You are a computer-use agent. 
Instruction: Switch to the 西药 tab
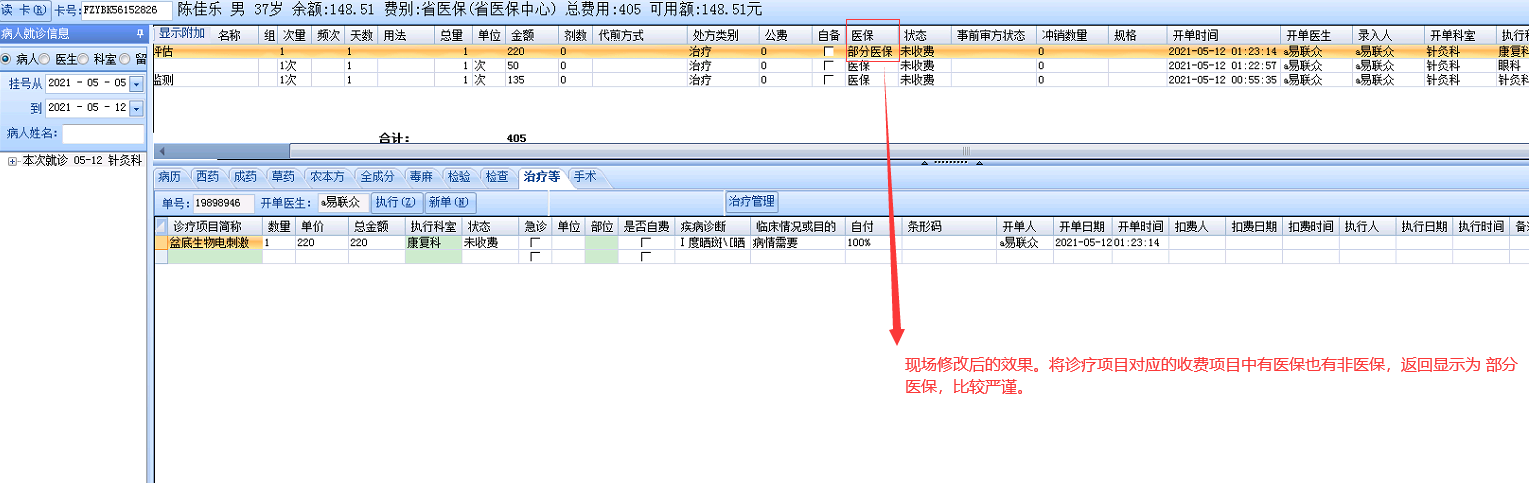[207, 176]
